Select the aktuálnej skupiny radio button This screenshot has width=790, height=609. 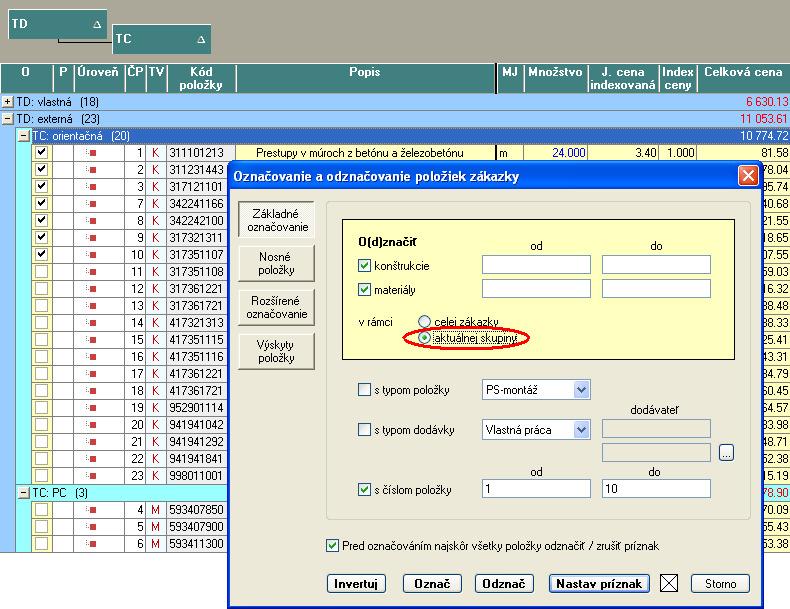coord(424,337)
